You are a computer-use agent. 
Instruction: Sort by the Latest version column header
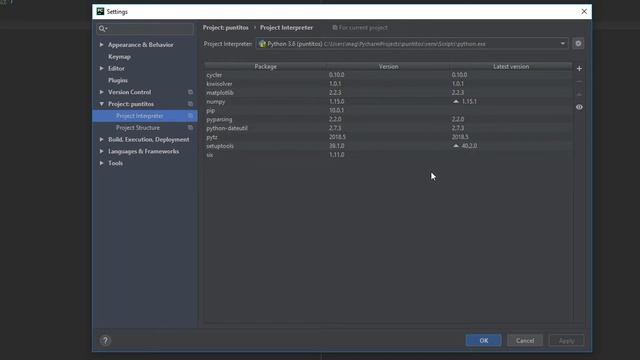coord(511,66)
